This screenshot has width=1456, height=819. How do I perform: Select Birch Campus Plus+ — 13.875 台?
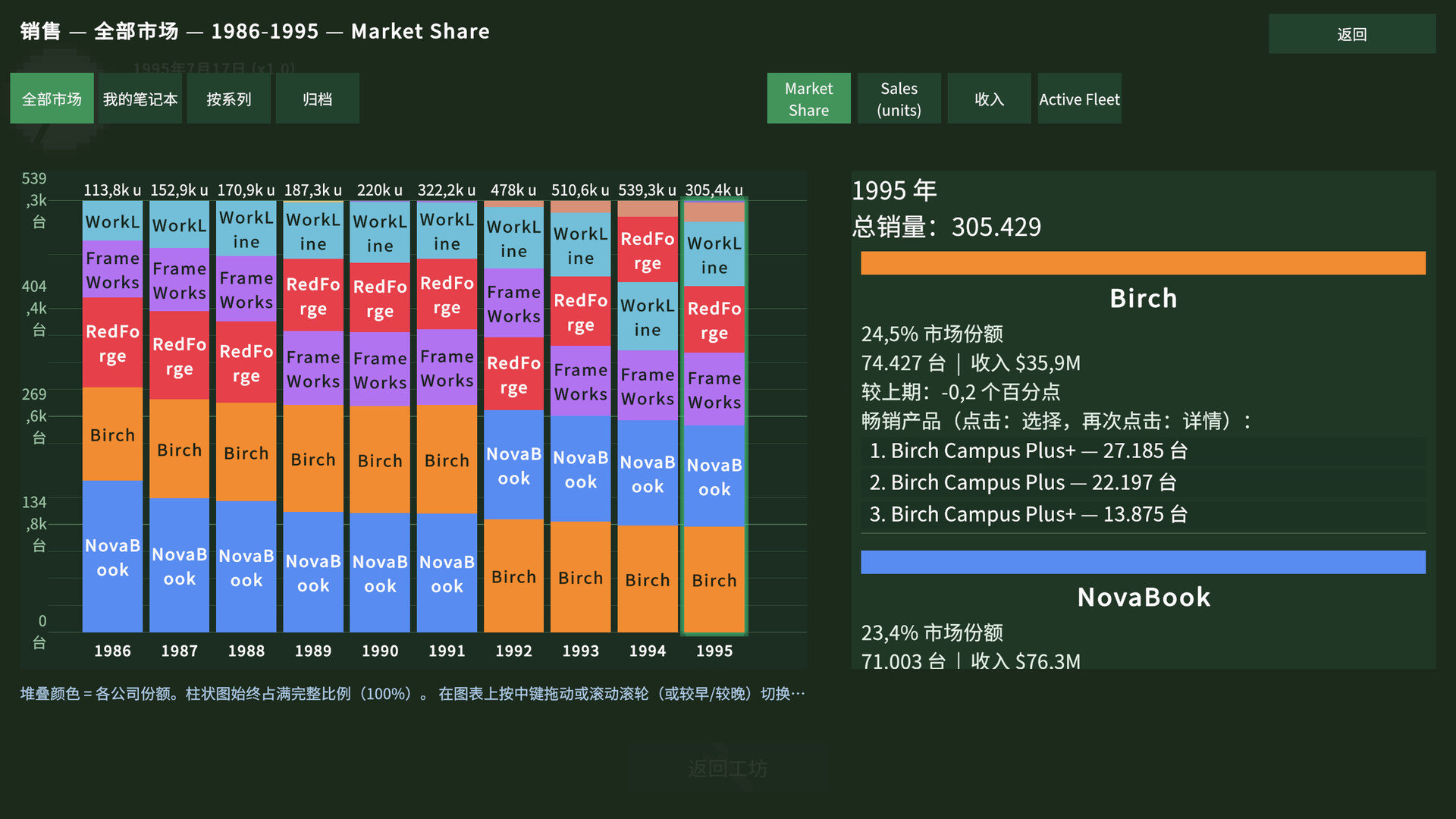coord(1143,514)
